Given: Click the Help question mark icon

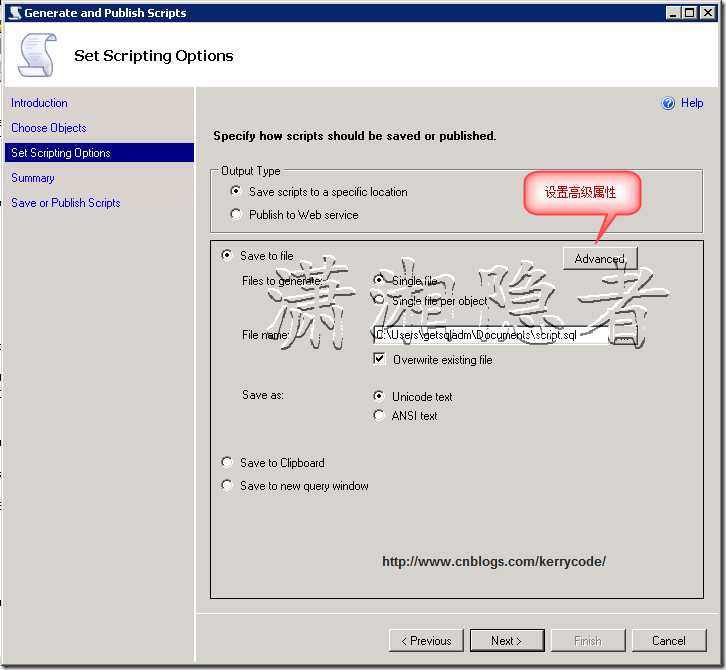Looking at the screenshot, I should pyautogui.click(x=668, y=103).
